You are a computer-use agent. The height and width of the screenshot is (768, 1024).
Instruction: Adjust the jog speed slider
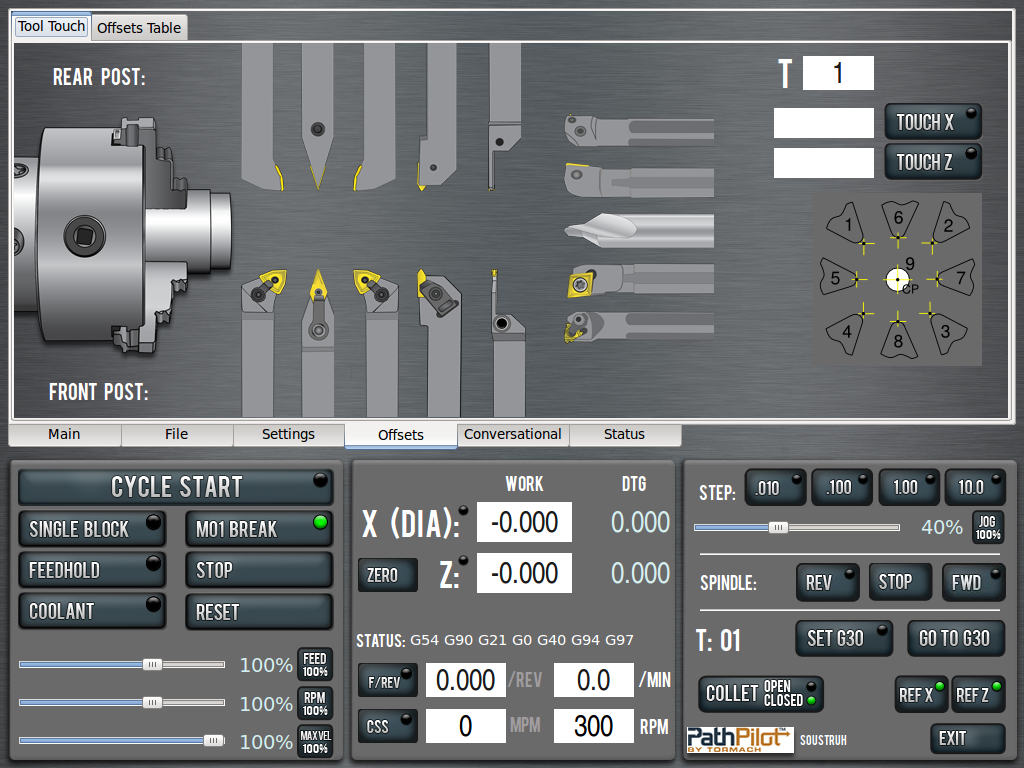click(x=778, y=527)
